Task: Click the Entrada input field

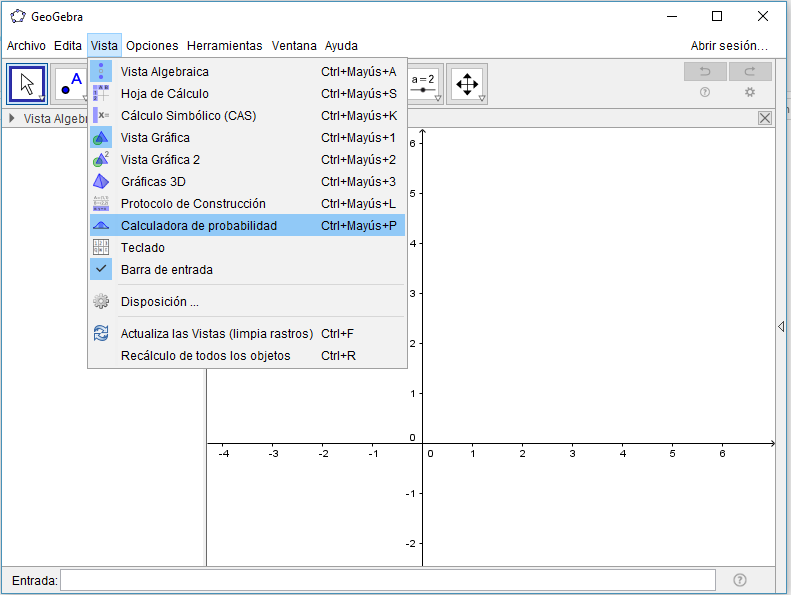Action: pos(388,580)
